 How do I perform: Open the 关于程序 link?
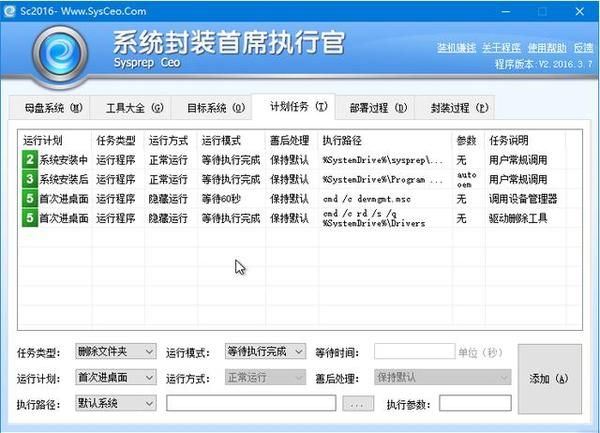click(501, 47)
